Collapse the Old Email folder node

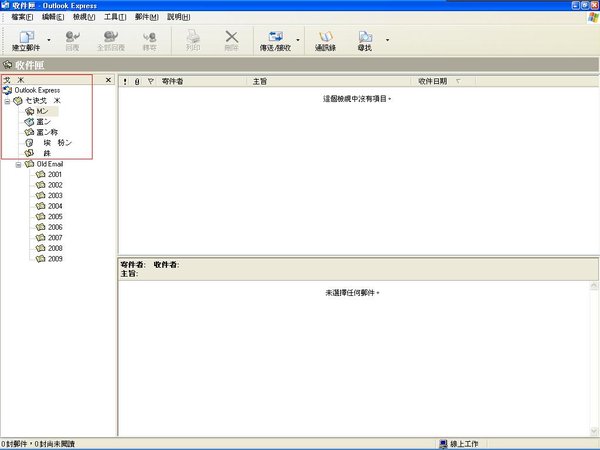[18, 165]
